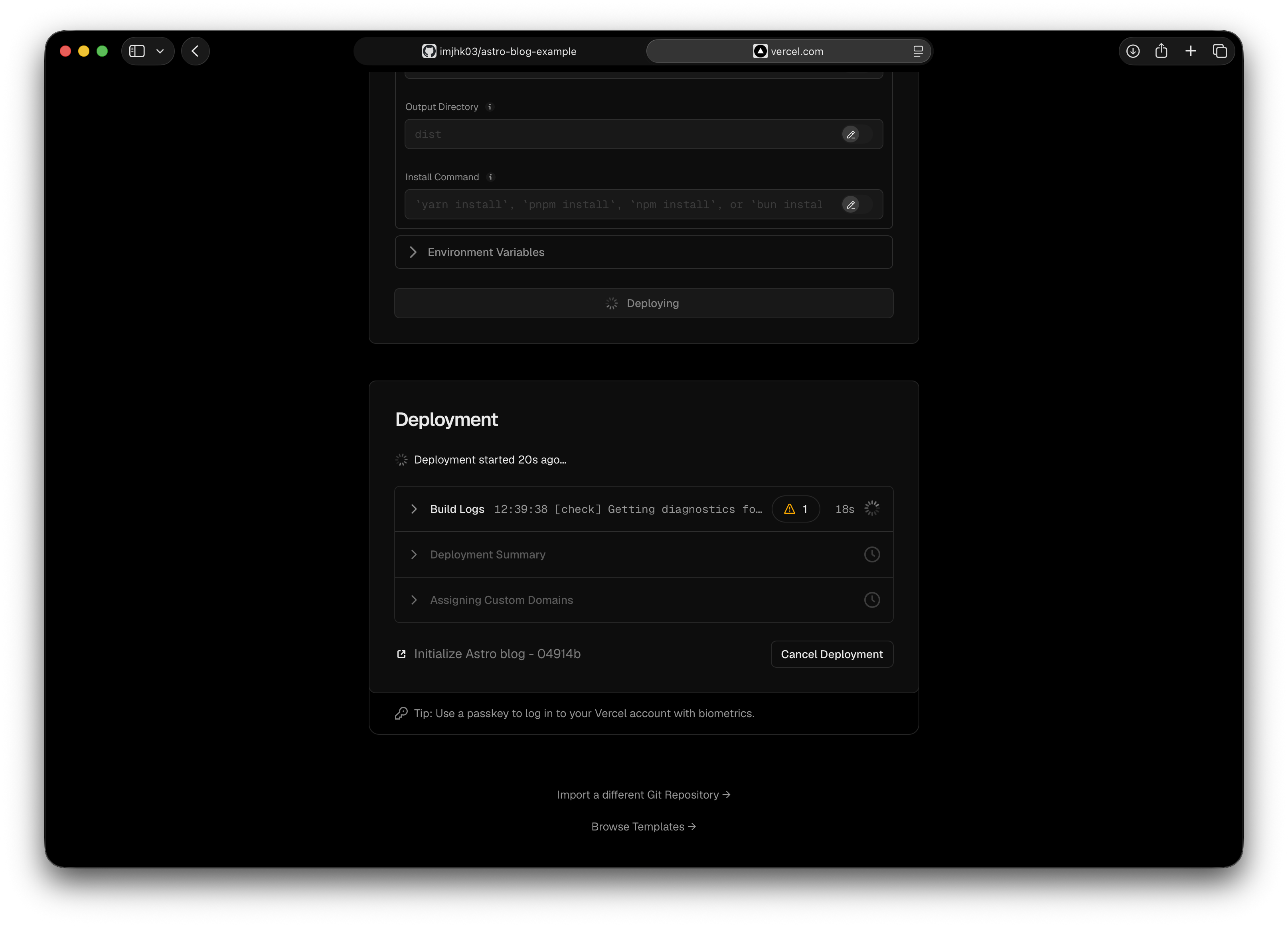1288x927 pixels.
Task: Open the sidebar options dropdown arrow
Action: (160, 51)
